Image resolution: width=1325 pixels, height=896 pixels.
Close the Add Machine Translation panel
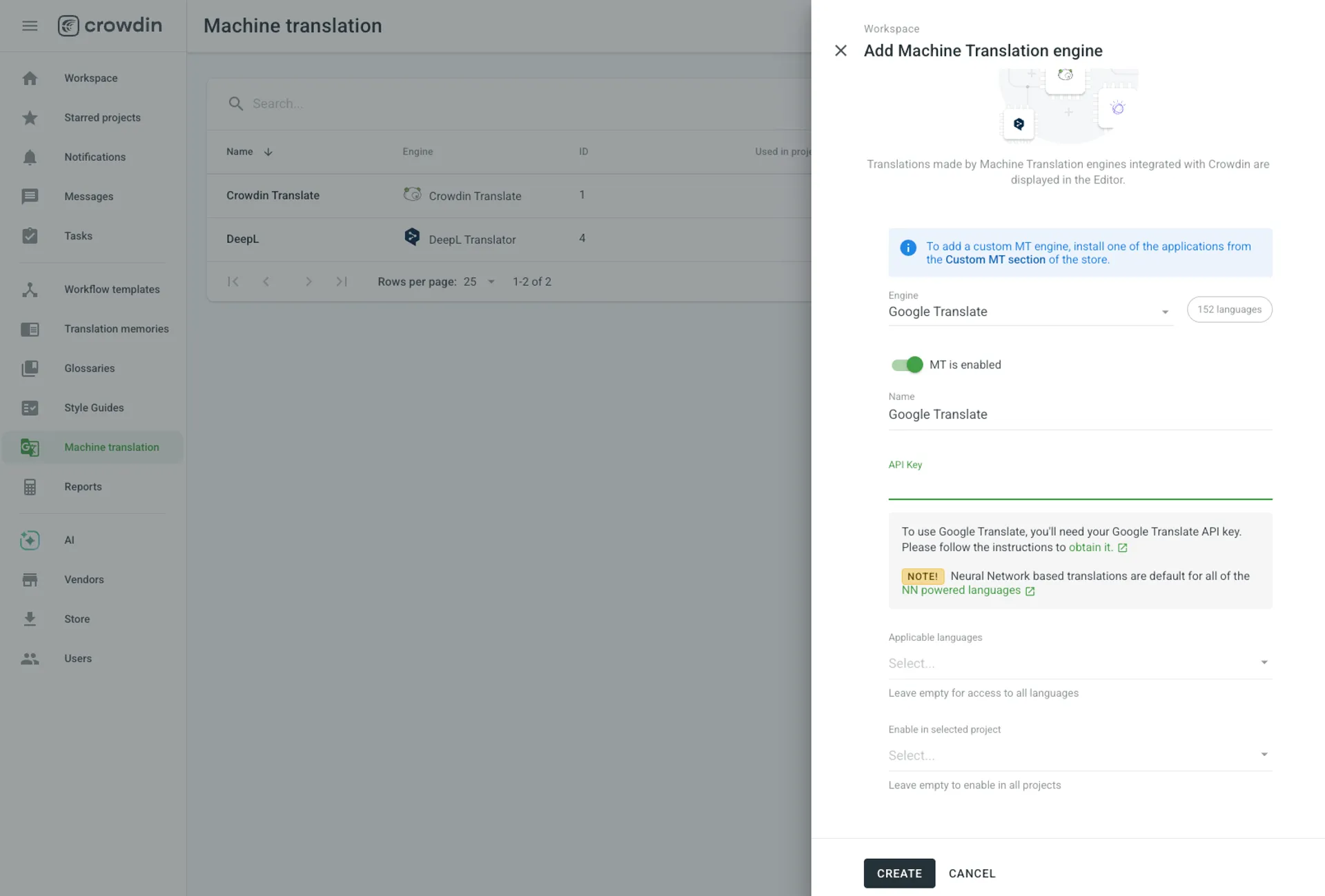[x=841, y=50]
